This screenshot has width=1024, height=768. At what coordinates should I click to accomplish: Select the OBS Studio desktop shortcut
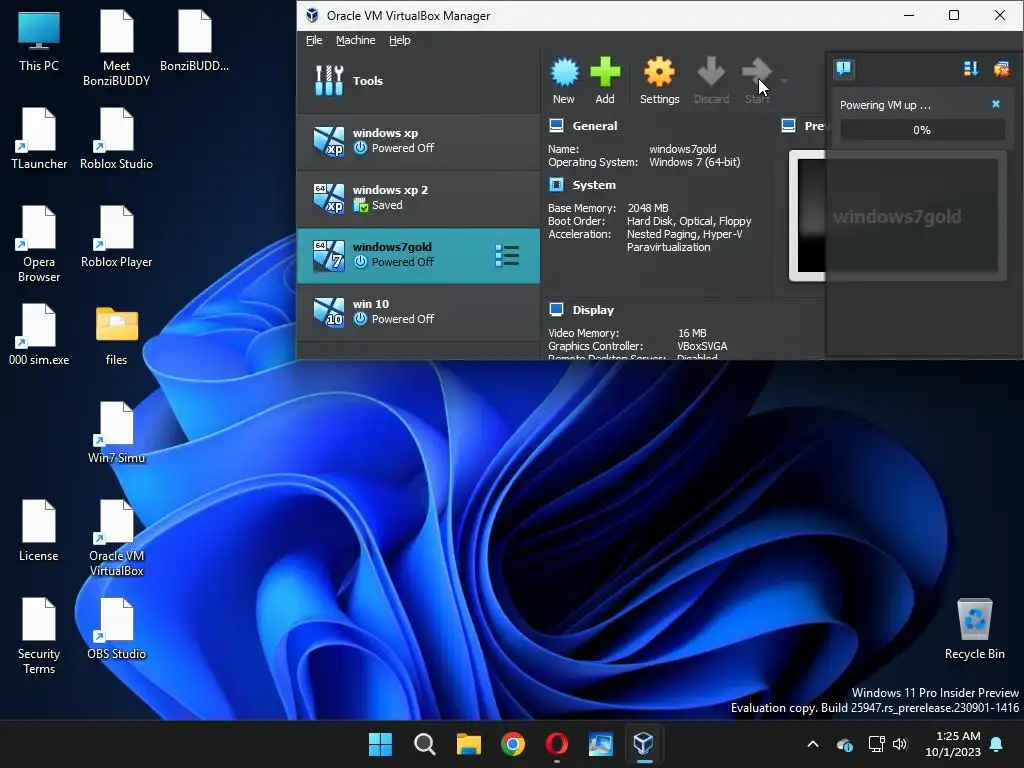(x=116, y=628)
